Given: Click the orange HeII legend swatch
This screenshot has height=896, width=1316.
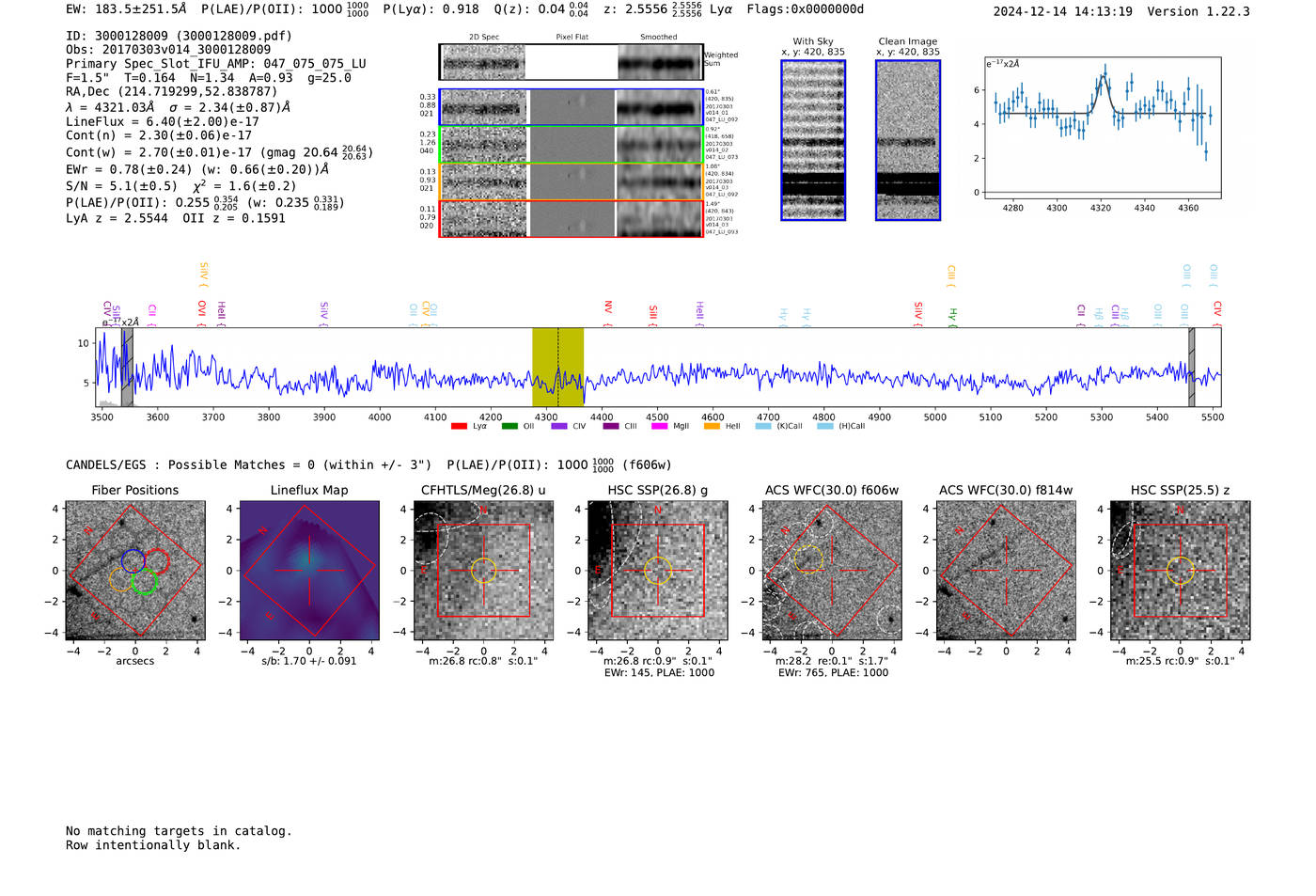Looking at the screenshot, I should pos(712,427).
